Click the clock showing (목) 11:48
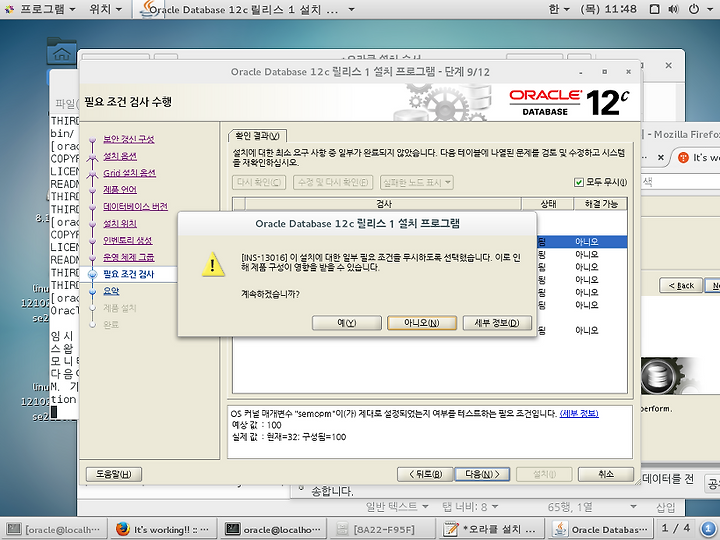 [608, 9]
